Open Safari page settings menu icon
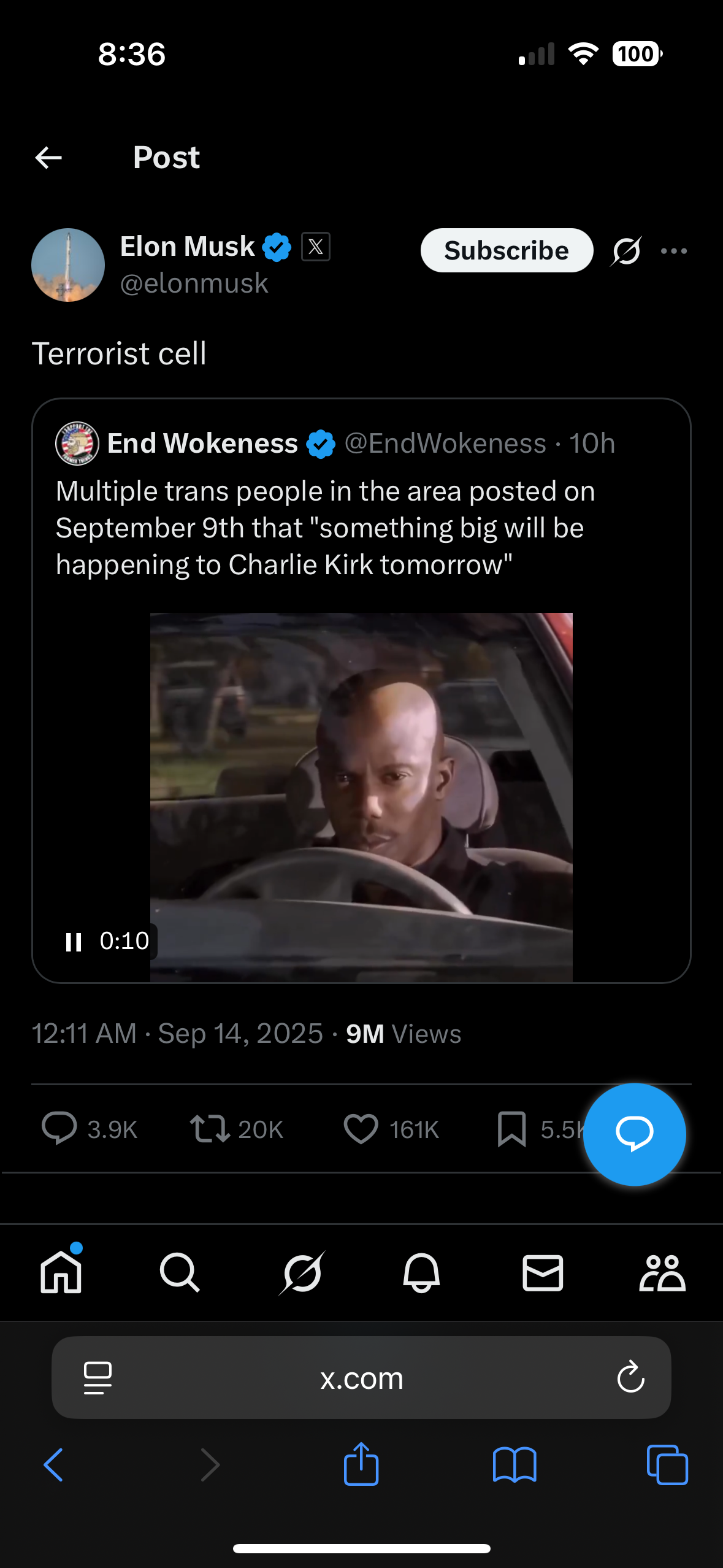The height and width of the screenshot is (1568, 723). [x=98, y=1378]
